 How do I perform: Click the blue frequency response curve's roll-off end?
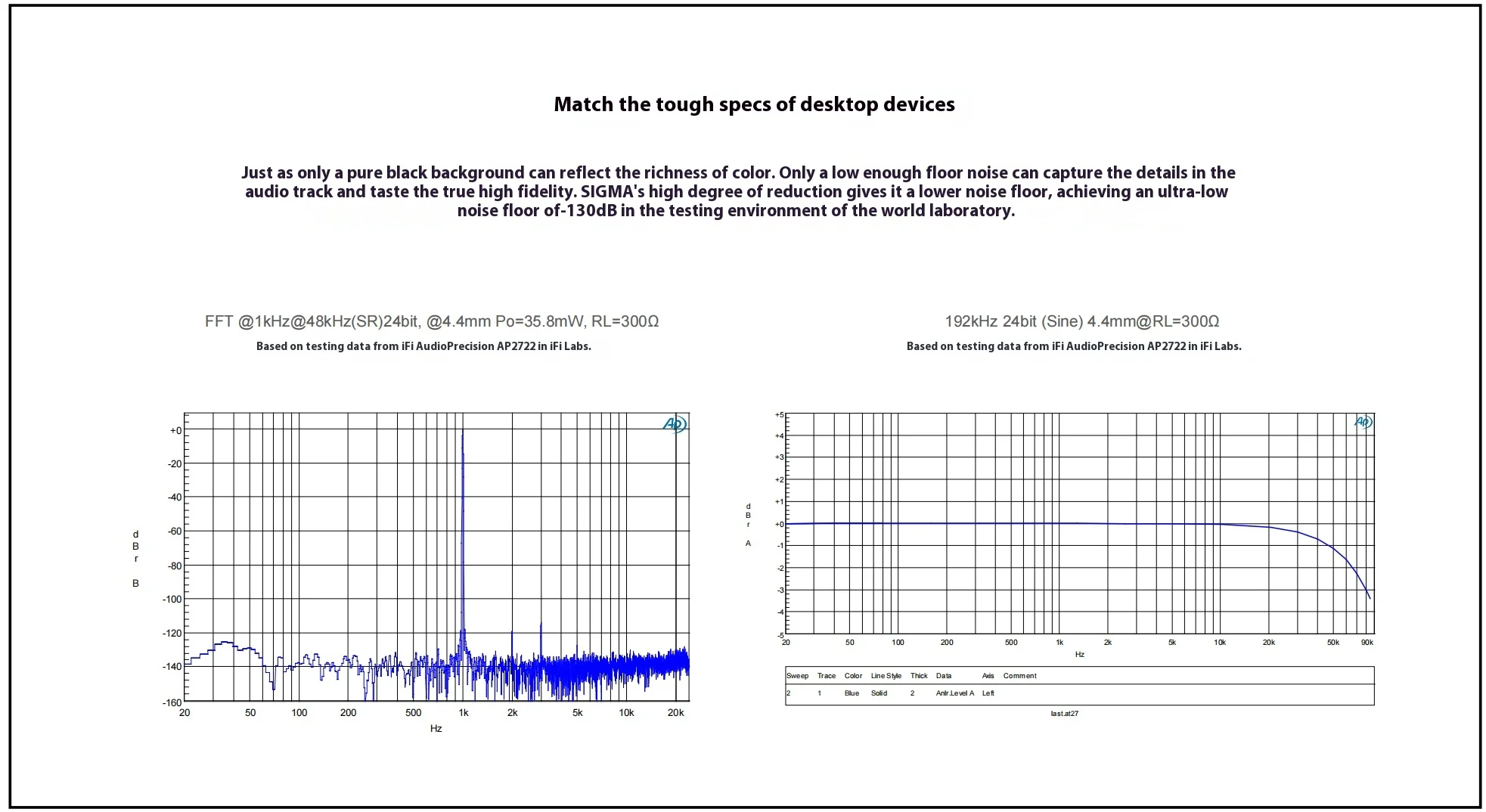tap(1369, 597)
